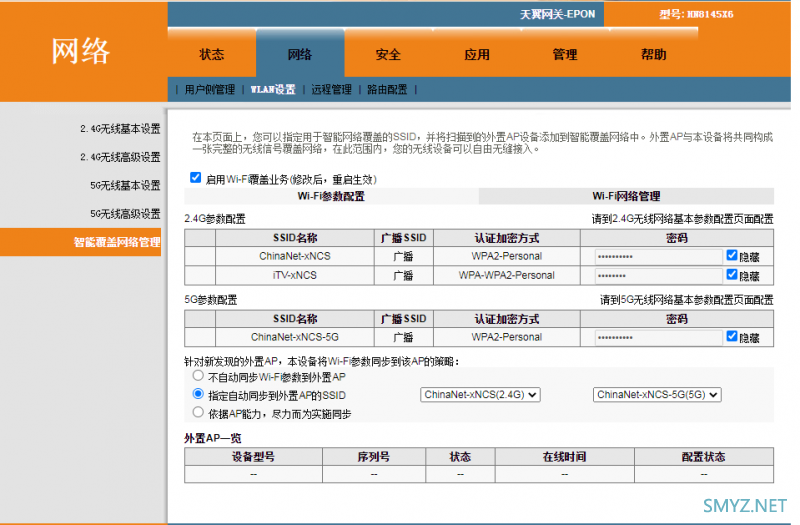Toggle 隐藏 checkbox for ChinaNet-xNCS password
The height and width of the screenshot is (525, 800).
point(732,255)
